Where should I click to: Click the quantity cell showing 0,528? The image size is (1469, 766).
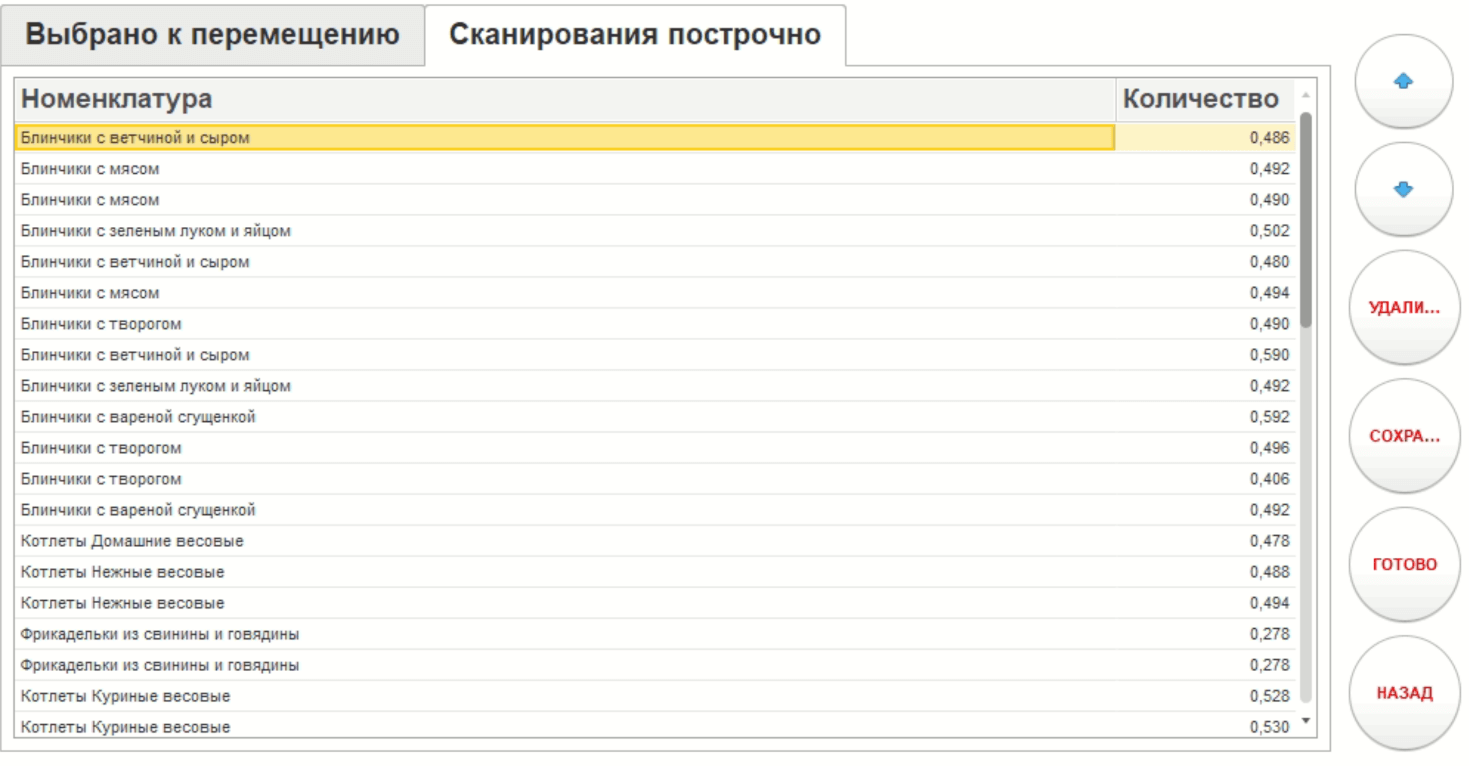click(x=1205, y=696)
